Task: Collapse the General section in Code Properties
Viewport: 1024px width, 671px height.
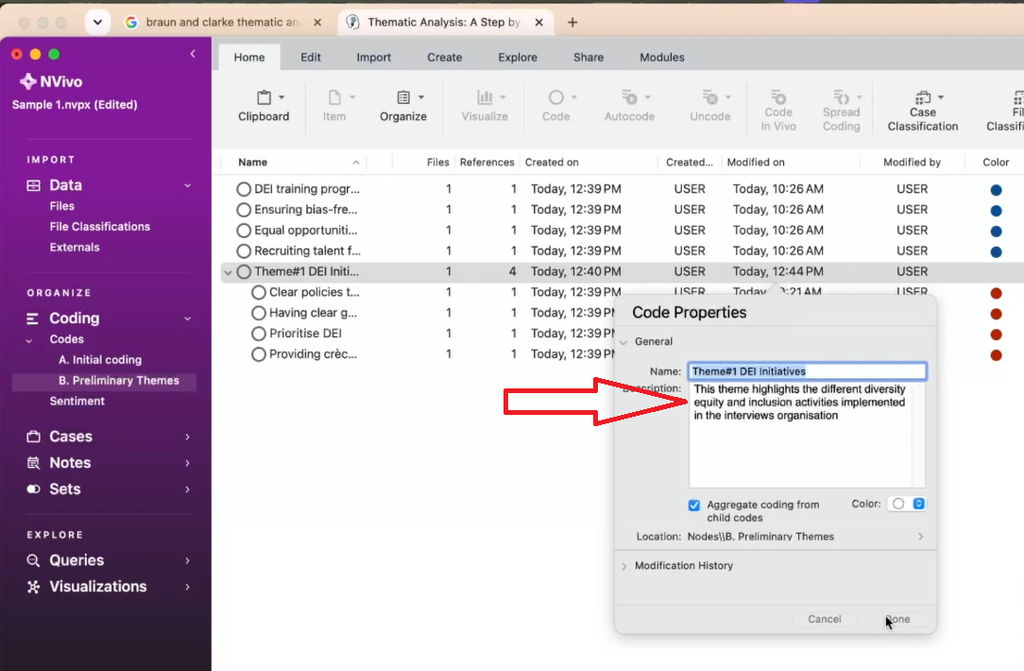Action: [x=624, y=342]
